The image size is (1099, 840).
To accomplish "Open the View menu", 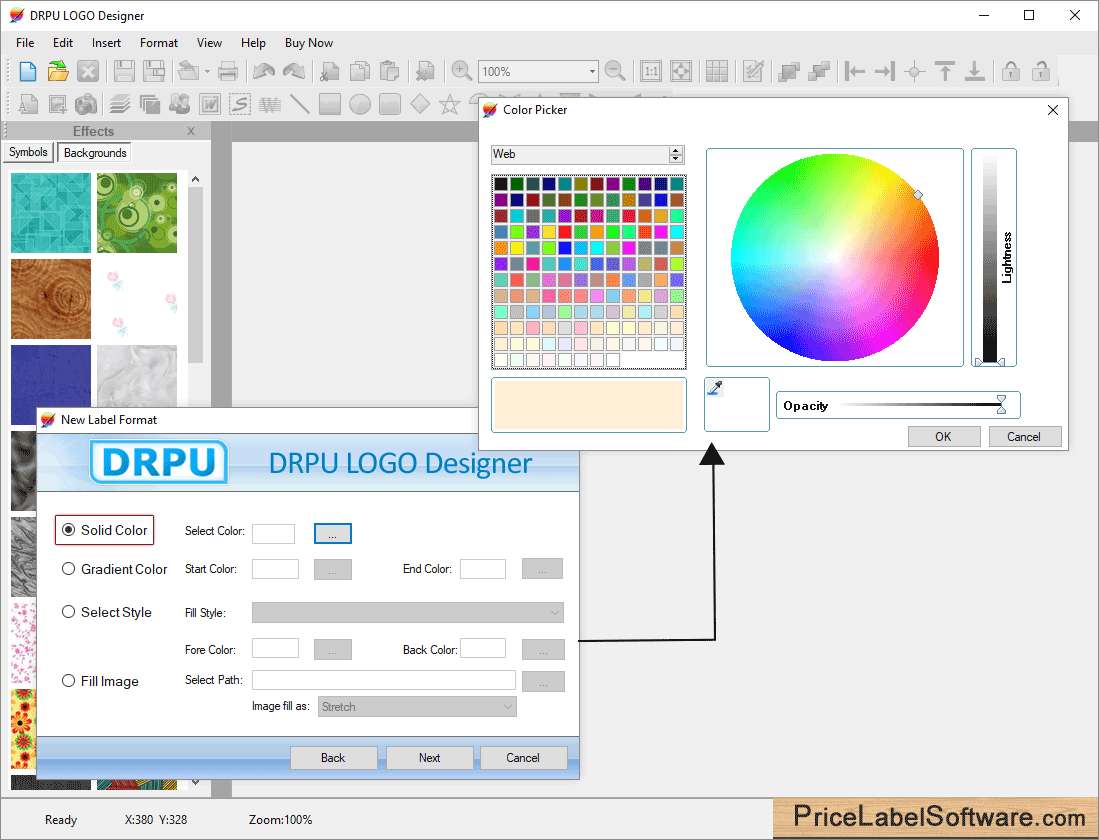I will 209,43.
